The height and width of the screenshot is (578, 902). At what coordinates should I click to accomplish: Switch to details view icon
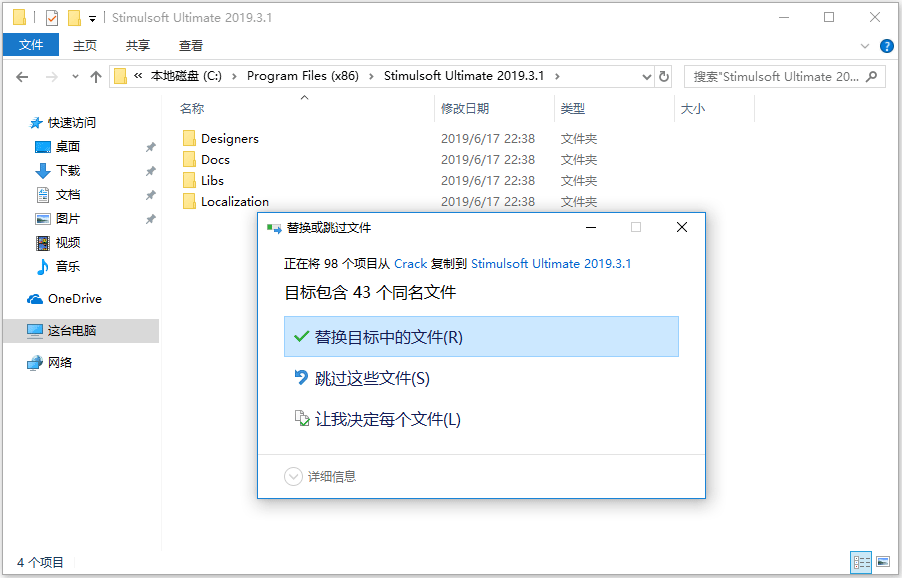pyautogui.click(x=861, y=562)
